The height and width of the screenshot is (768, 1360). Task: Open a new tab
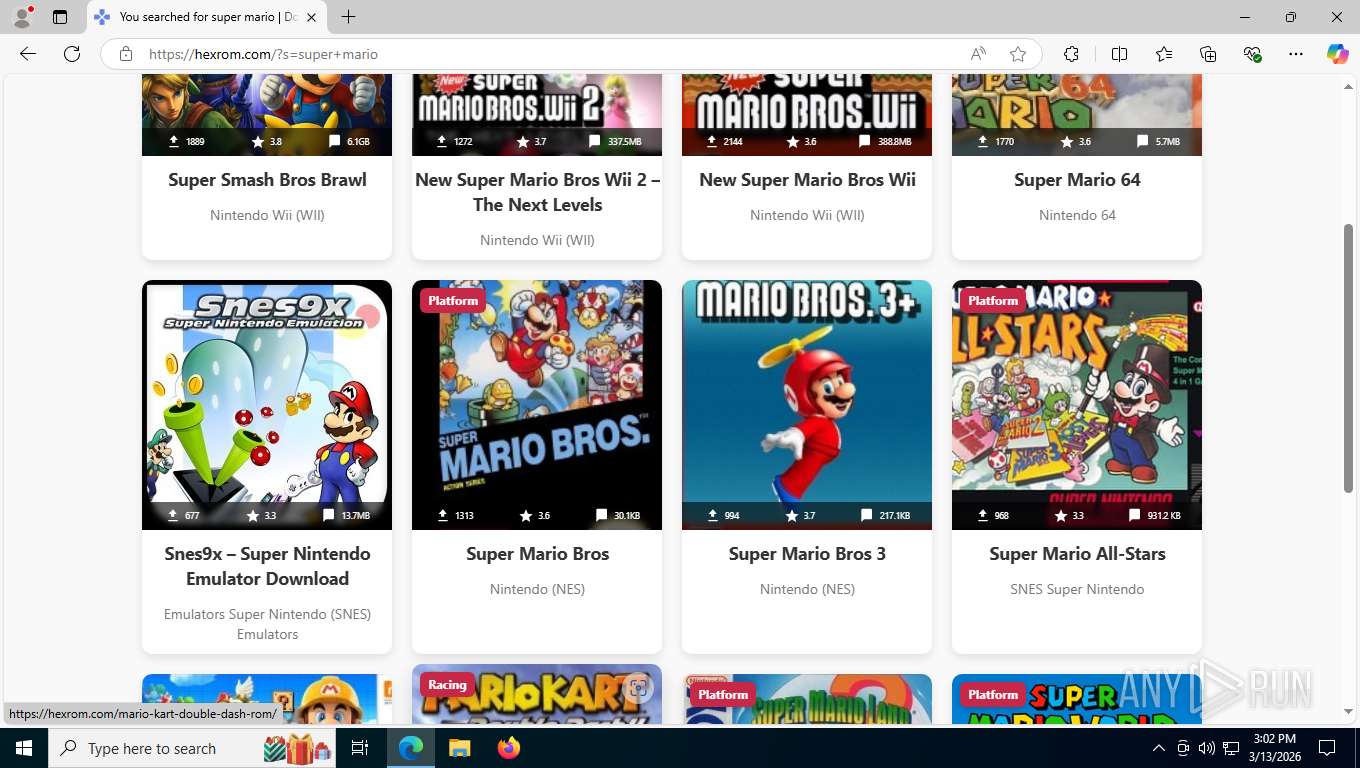[348, 17]
